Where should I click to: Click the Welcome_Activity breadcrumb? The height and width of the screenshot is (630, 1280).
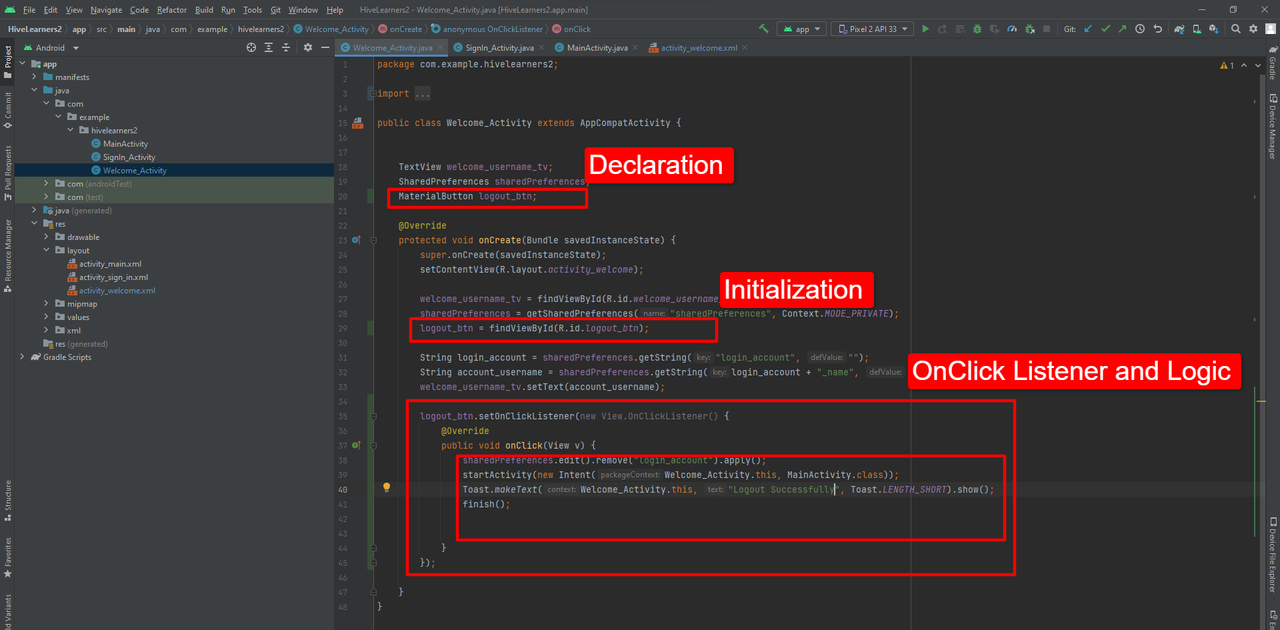click(330, 29)
